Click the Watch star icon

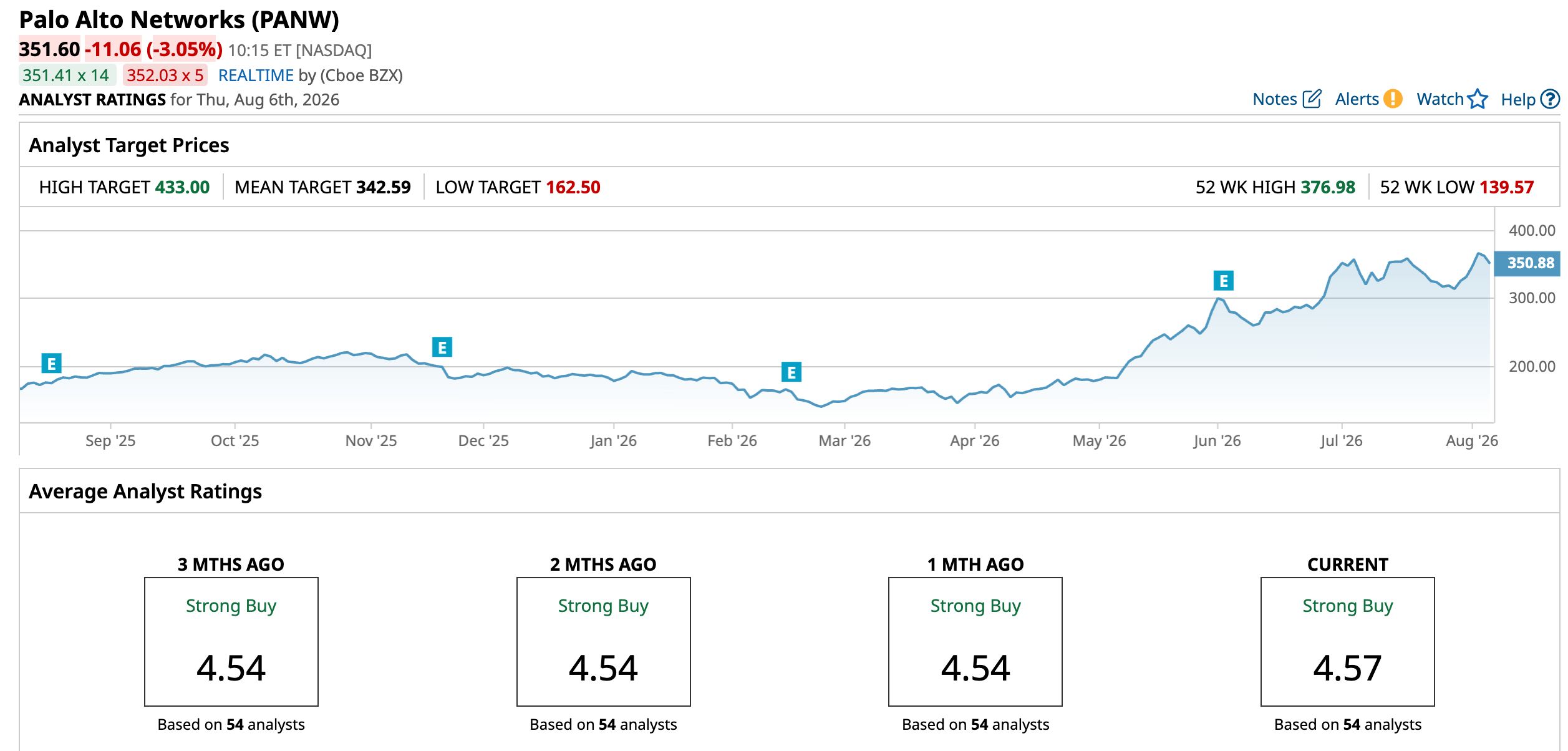coord(1477,99)
